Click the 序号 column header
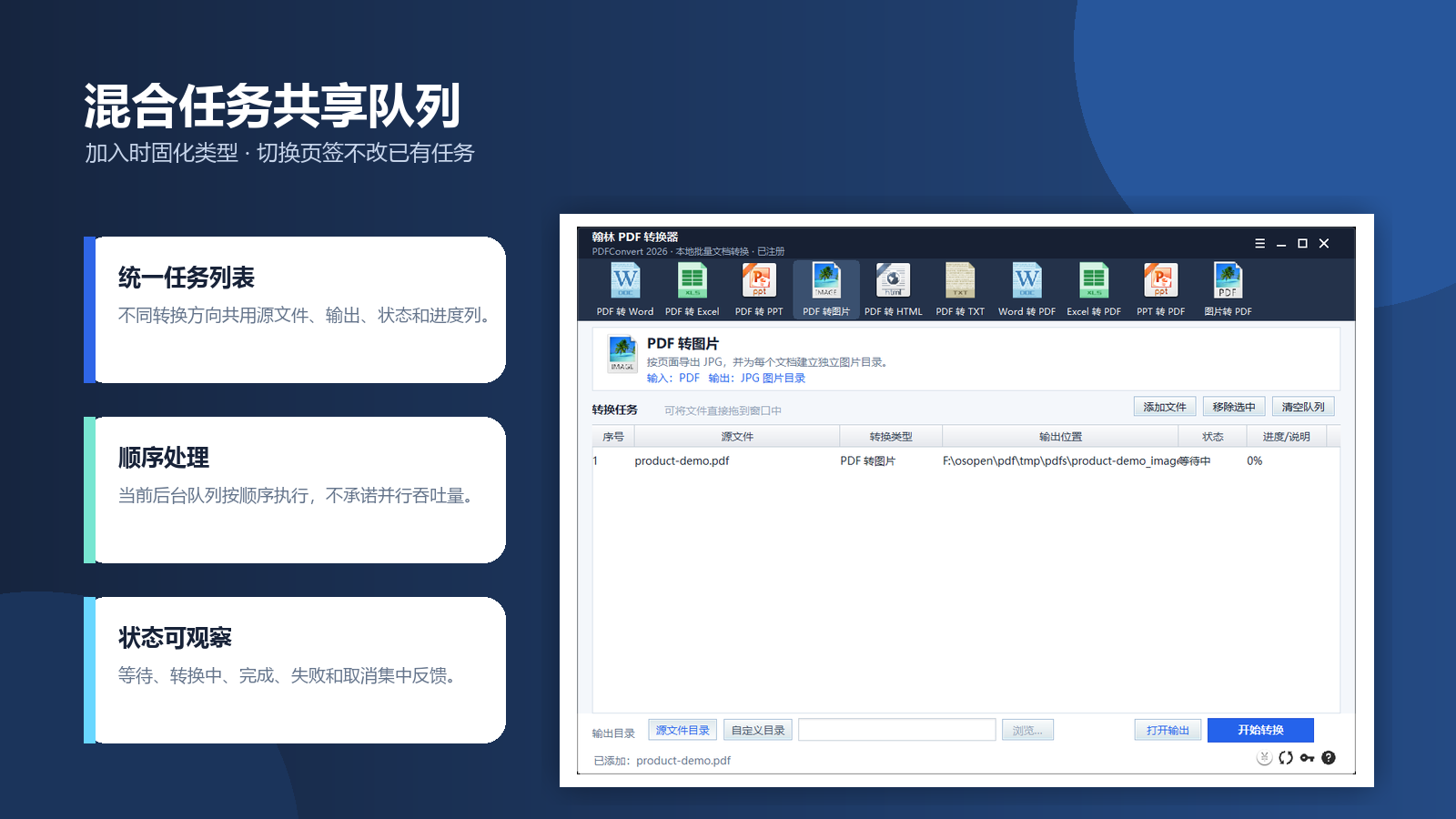Image resolution: width=1456 pixels, height=819 pixels. tap(613, 437)
